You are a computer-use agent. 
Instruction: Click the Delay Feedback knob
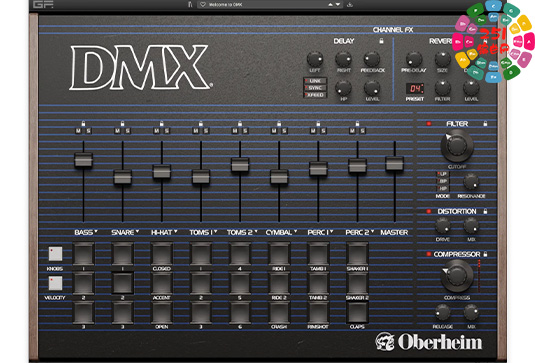coord(372,59)
